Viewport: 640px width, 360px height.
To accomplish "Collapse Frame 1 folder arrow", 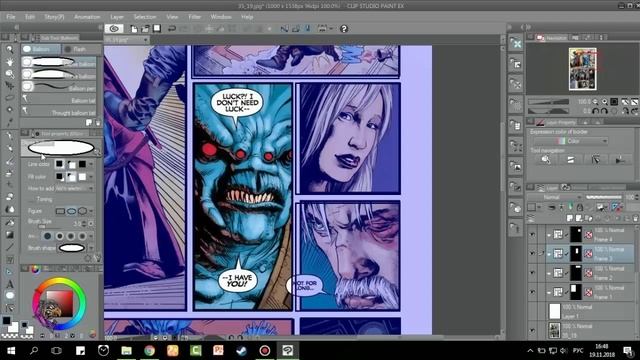I will [x=549, y=292].
